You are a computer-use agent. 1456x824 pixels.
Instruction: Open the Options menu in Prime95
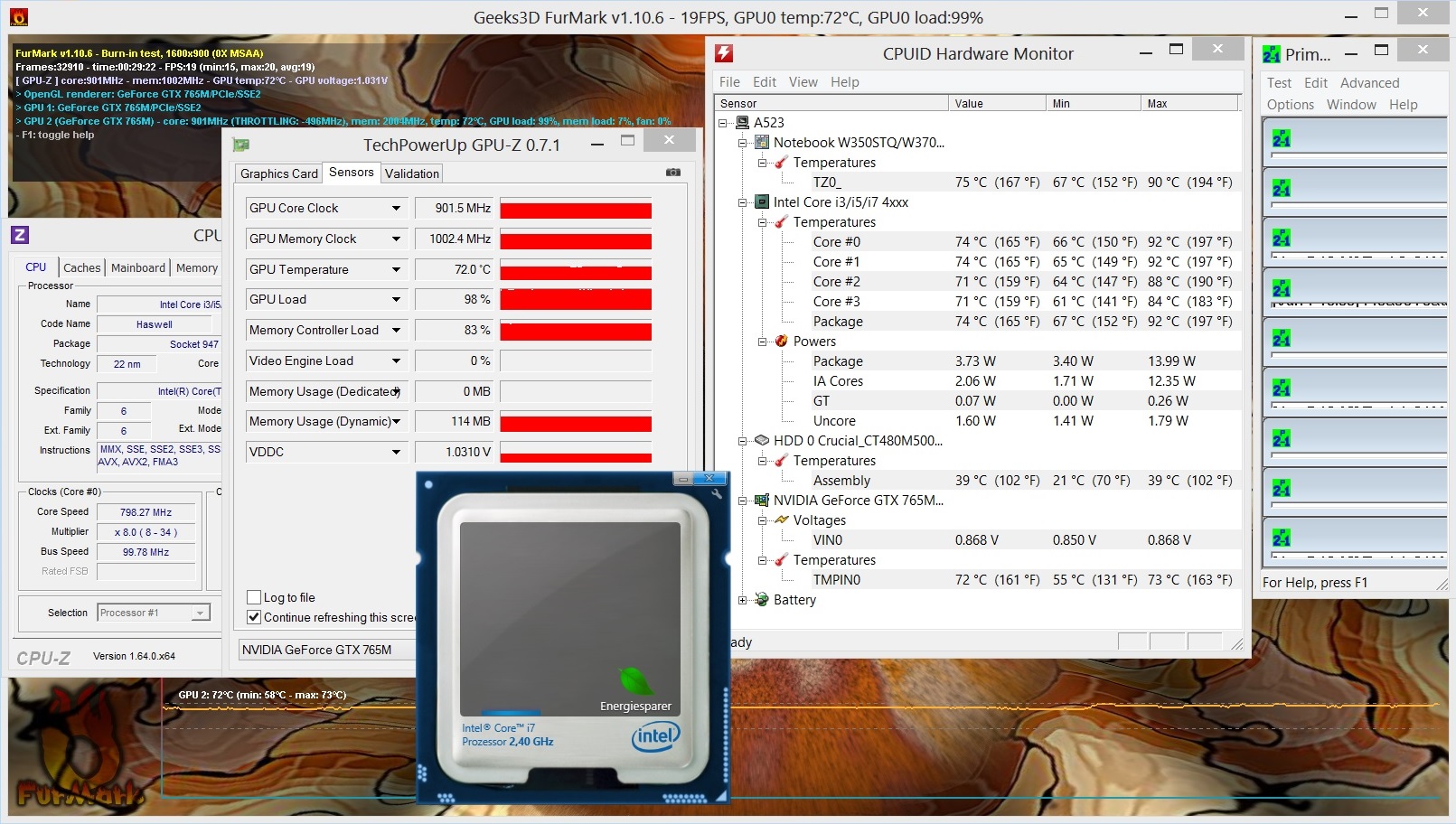1291,104
